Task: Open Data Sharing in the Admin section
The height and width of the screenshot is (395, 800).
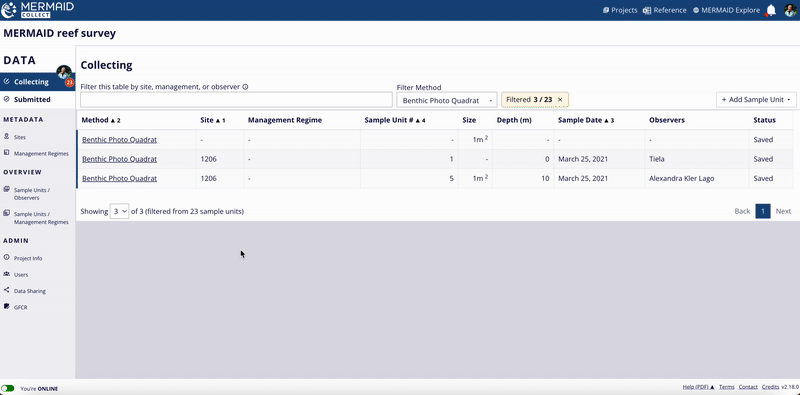Action: point(30,291)
